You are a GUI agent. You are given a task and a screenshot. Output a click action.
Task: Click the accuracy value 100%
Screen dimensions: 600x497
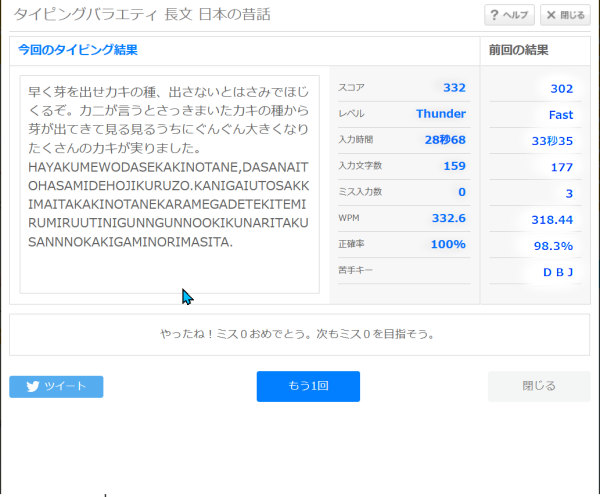[x=448, y=244]
